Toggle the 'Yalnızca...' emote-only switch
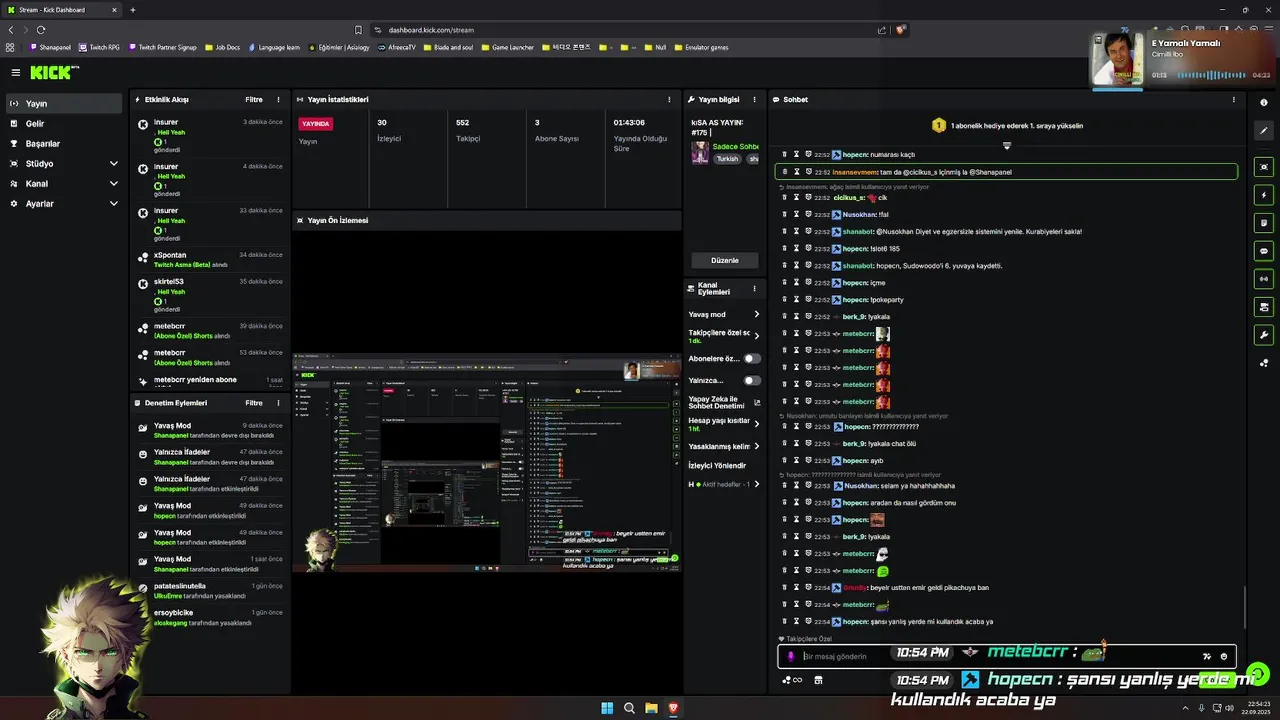The width and height of the screenshot is (1280, 720). (752, 381)
